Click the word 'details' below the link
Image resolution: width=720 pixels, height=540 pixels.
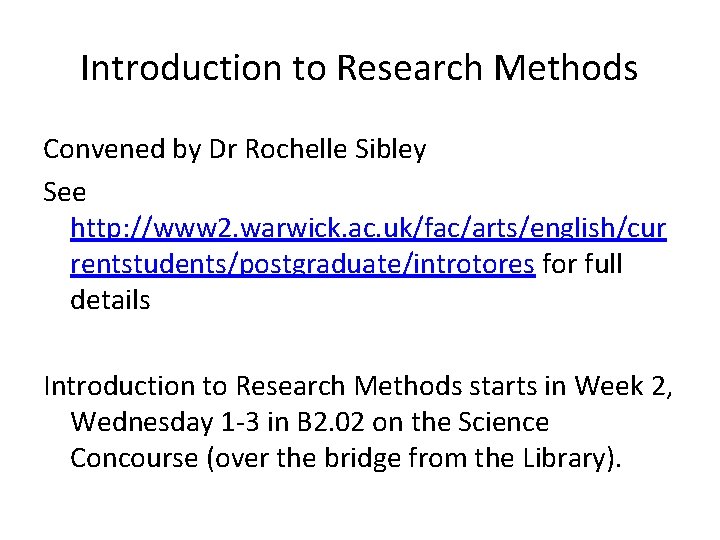[110, 300]
